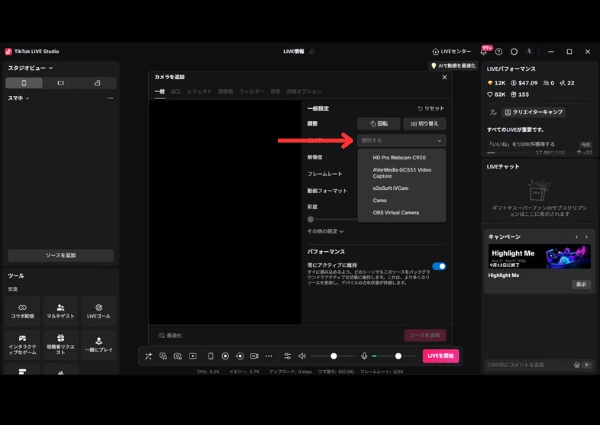Click the magic wand icon in bottom toolbar

(x=148, y=356)
